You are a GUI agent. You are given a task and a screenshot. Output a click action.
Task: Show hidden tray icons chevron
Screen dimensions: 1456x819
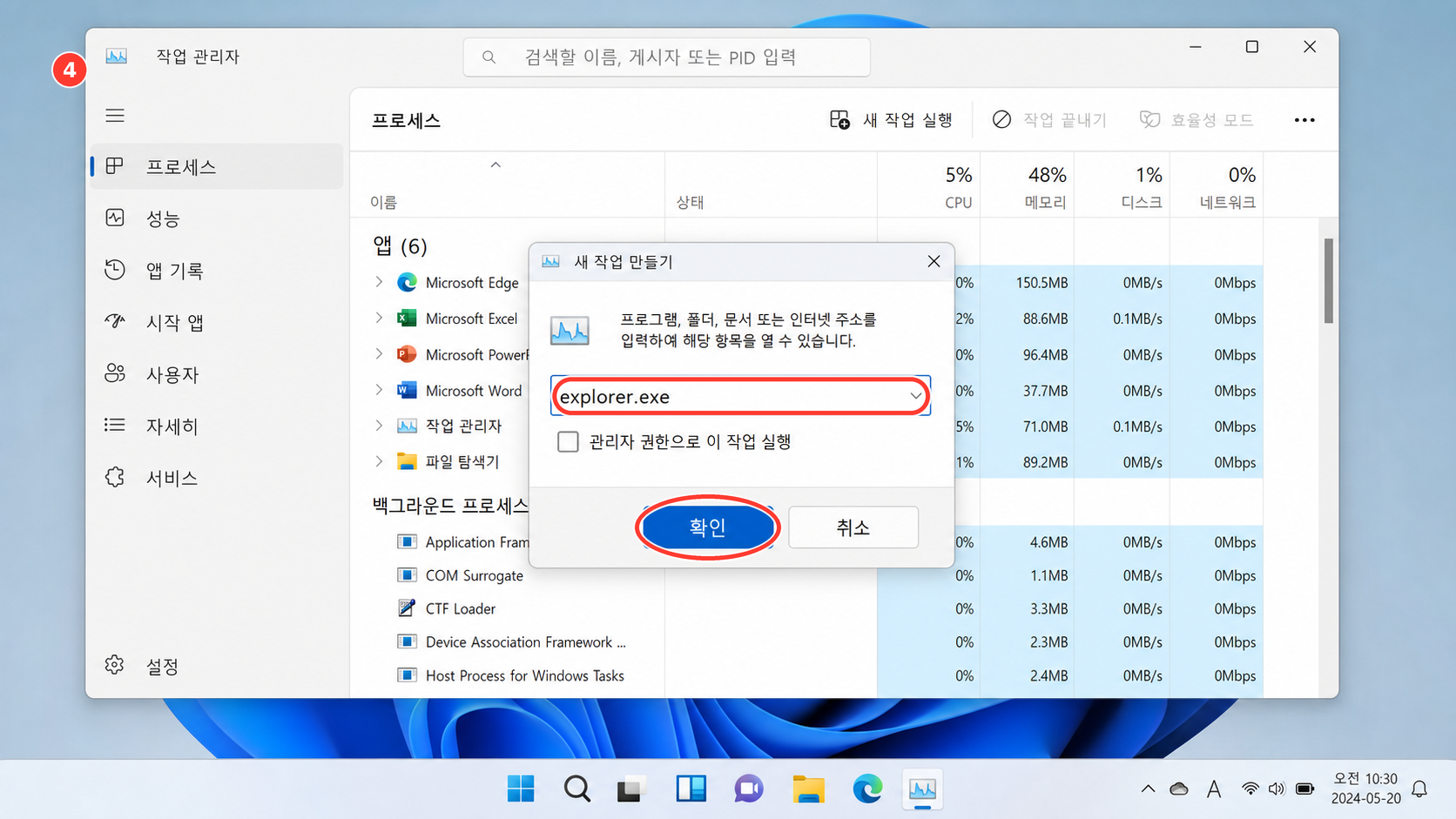pos(1148,789)
